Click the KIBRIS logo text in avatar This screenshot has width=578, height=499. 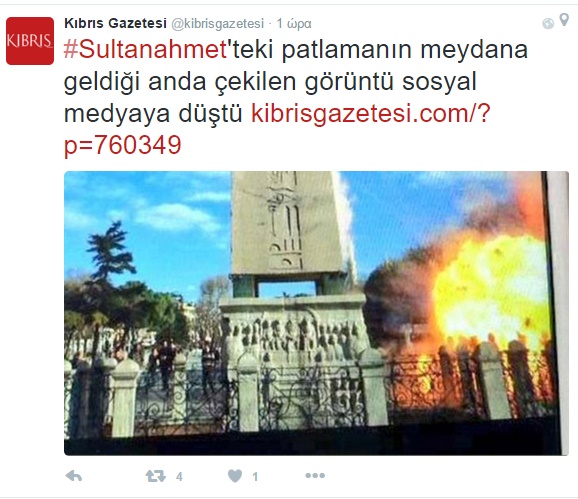click(x=30, y=41)
